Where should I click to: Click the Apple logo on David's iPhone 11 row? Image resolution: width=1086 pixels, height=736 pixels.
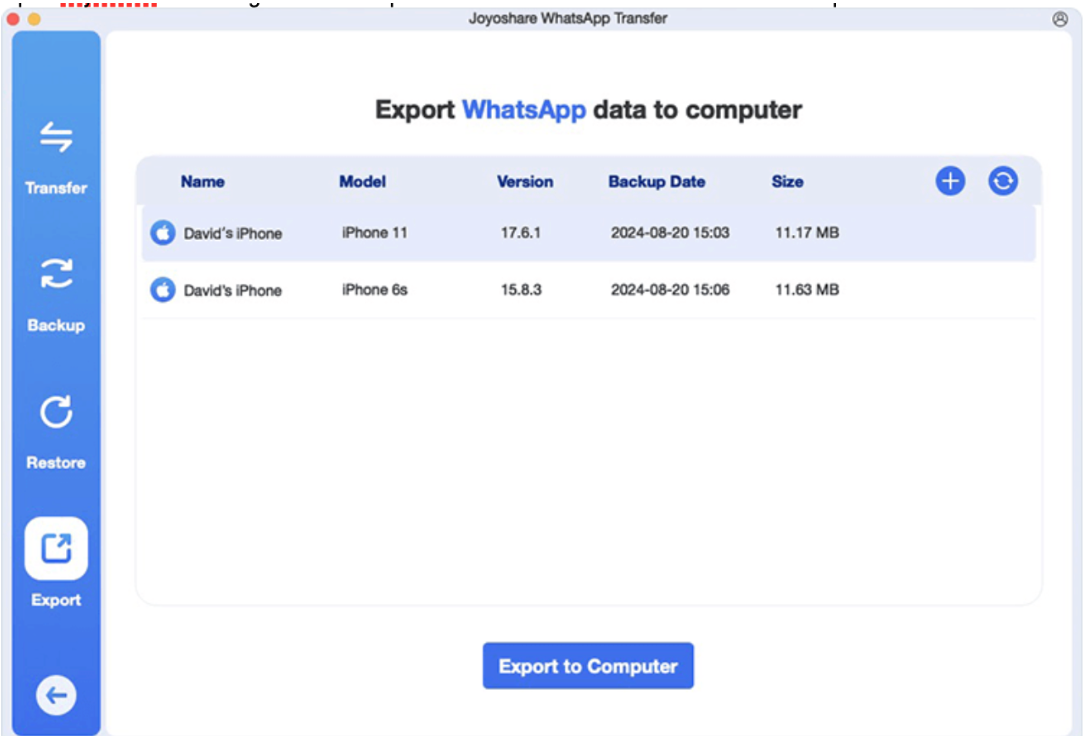162,232
